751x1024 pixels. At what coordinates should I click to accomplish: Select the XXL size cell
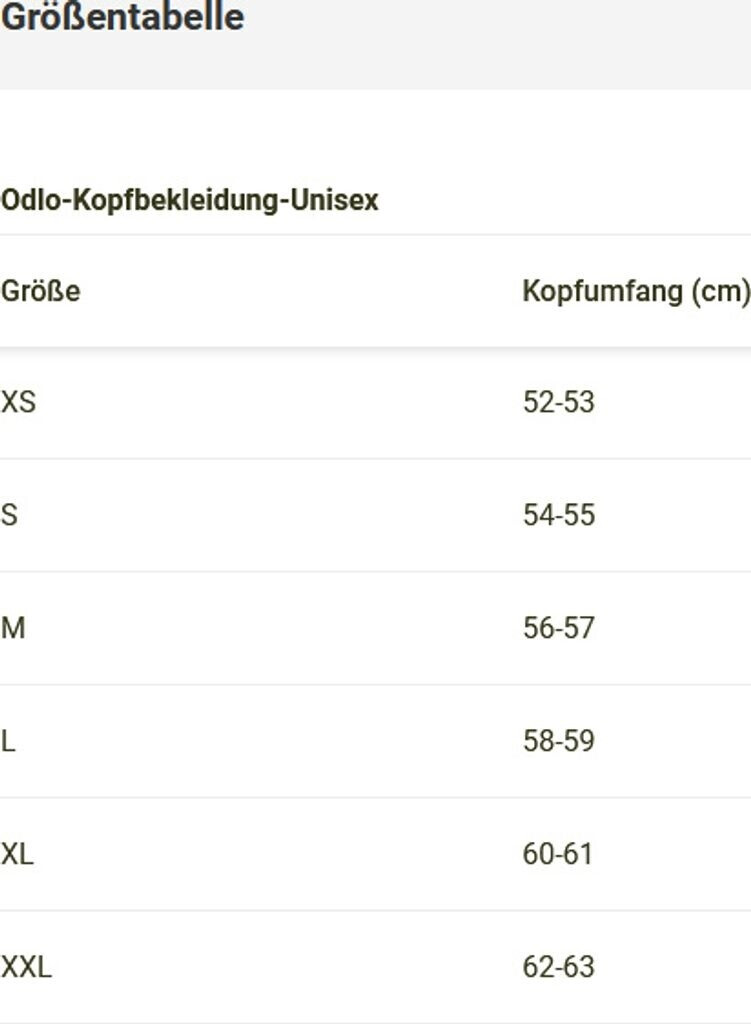coord(26,967)
